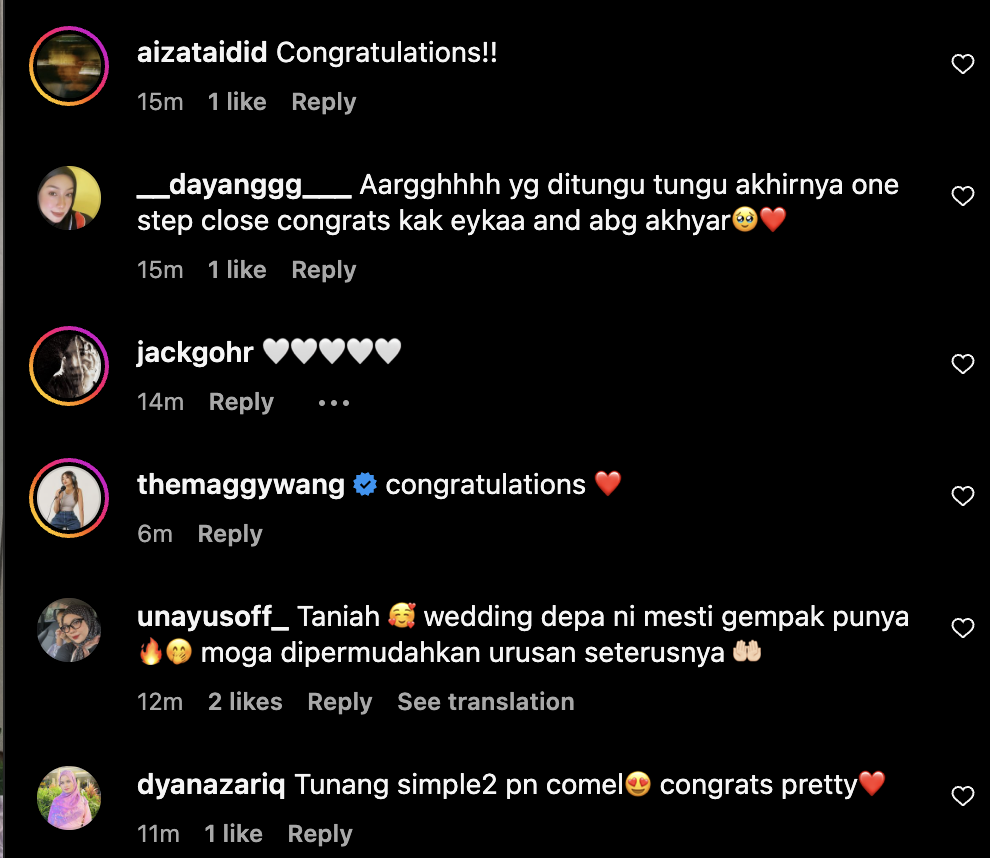Open jackgohr's profile picture story

[x=69, y=366]
